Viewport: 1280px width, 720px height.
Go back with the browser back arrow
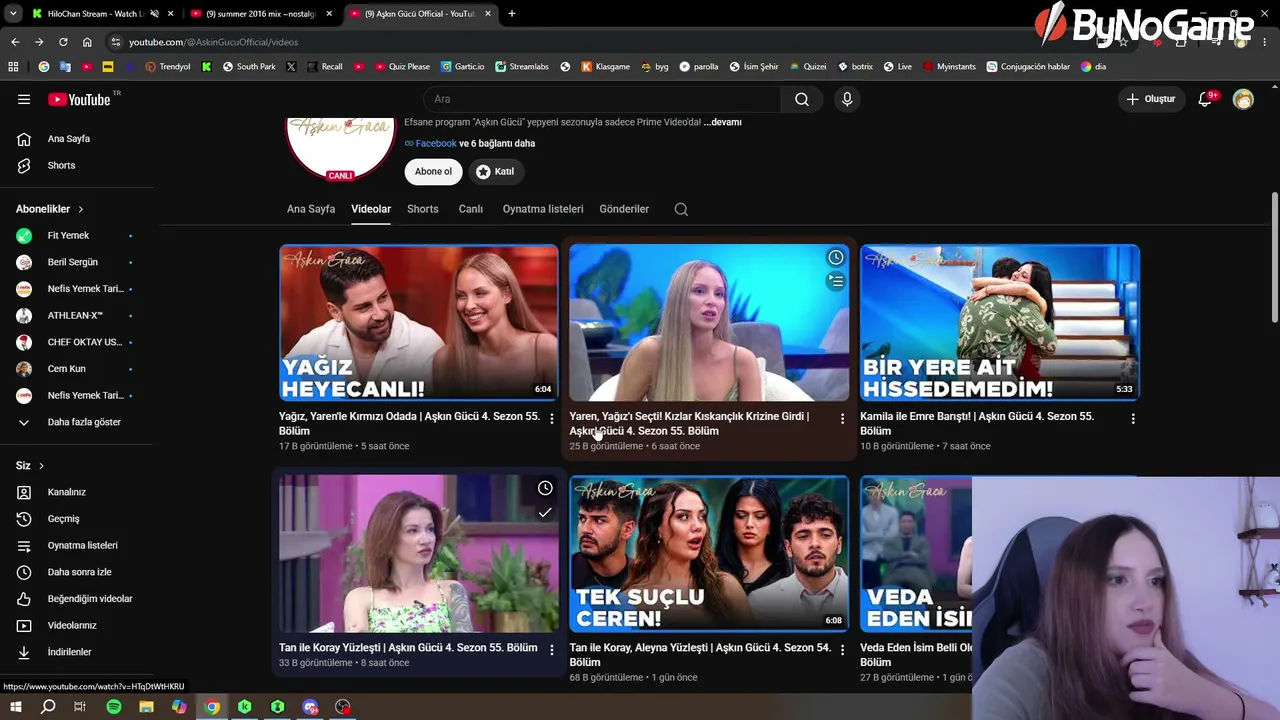click(15, 42)
